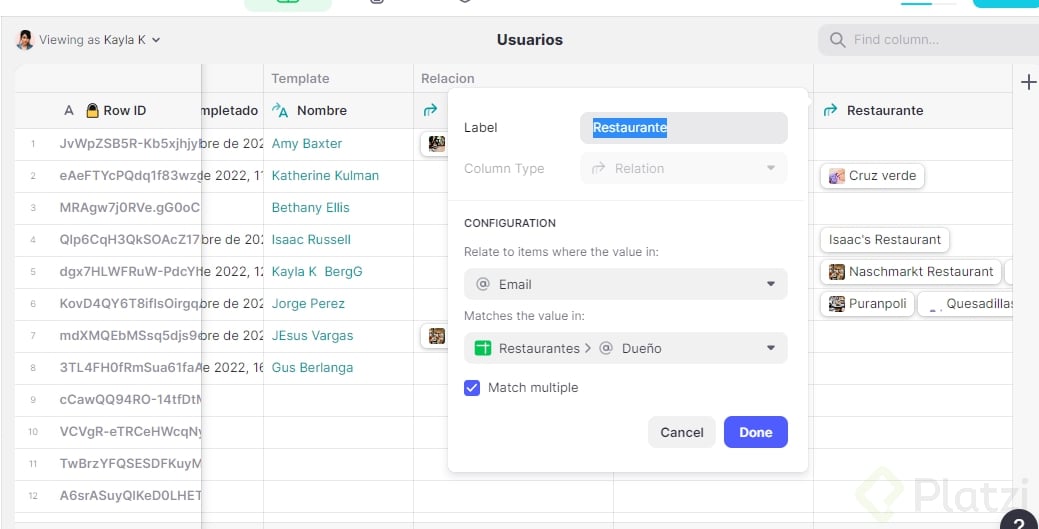
Task: Cancel the column configuration dialog
Action: coord(682,432)
